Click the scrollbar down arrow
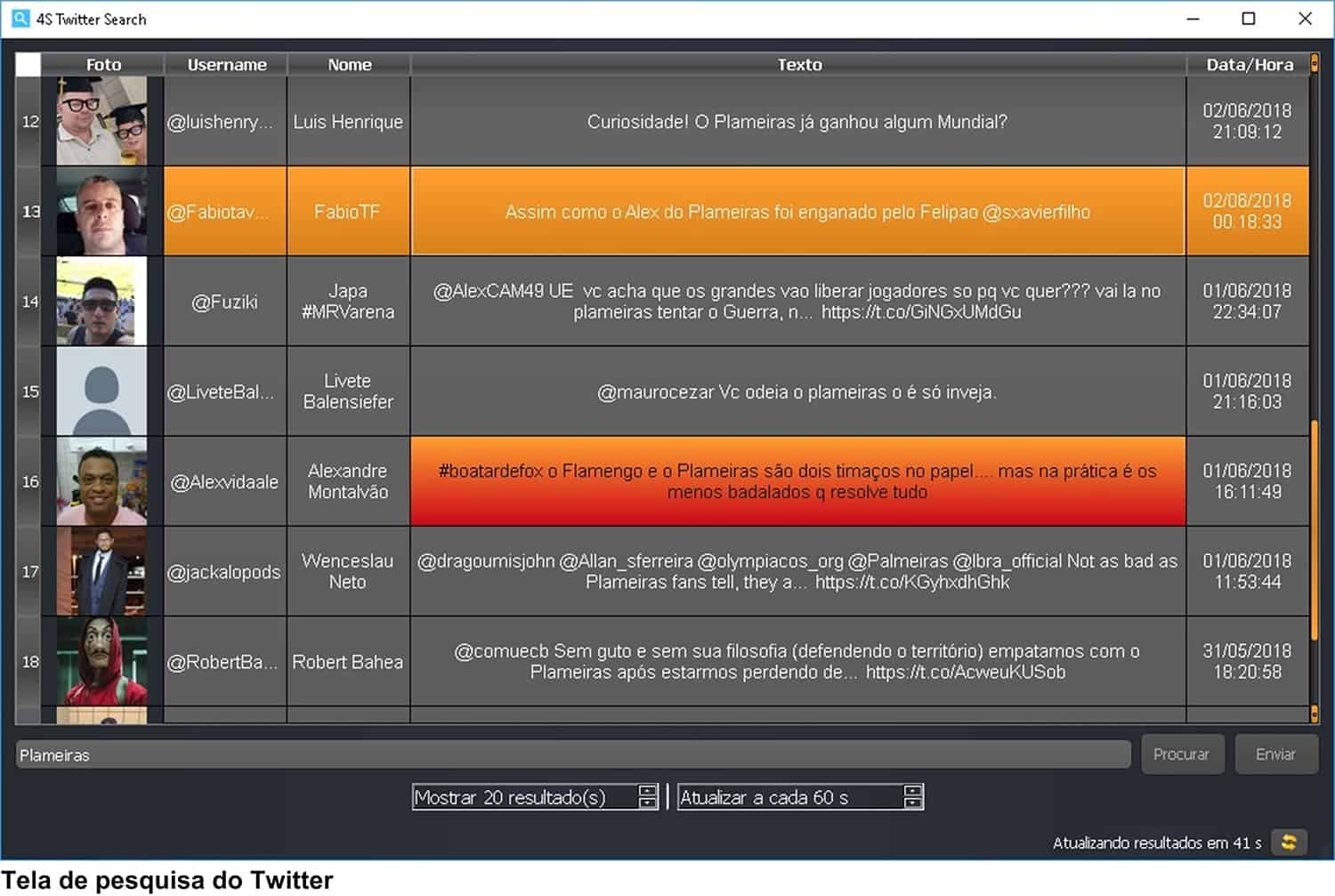This screenshot has height=896, width=1335. point(1315,713)
